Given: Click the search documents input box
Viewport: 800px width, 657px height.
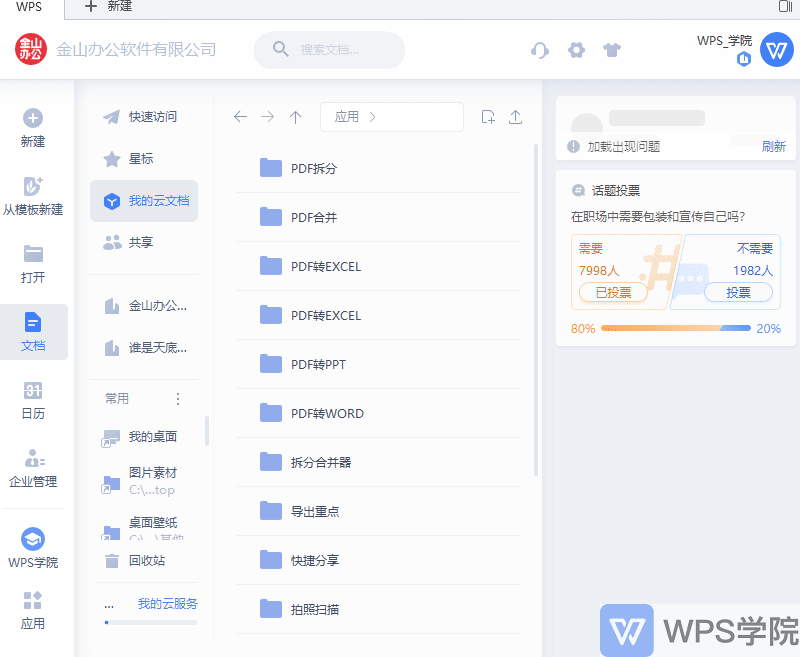Looking at the screenshot, I should (329, 49).
